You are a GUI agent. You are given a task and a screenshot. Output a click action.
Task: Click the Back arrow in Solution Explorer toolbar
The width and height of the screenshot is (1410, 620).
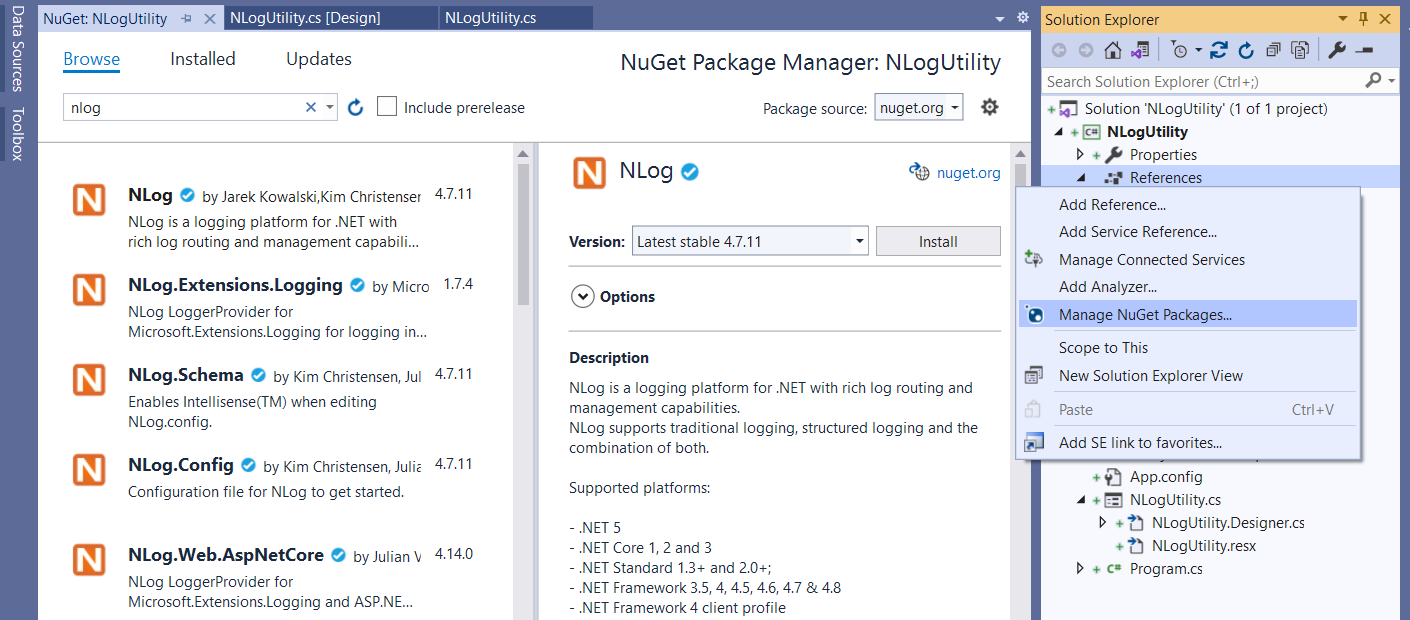click(x=1058, y=50)
